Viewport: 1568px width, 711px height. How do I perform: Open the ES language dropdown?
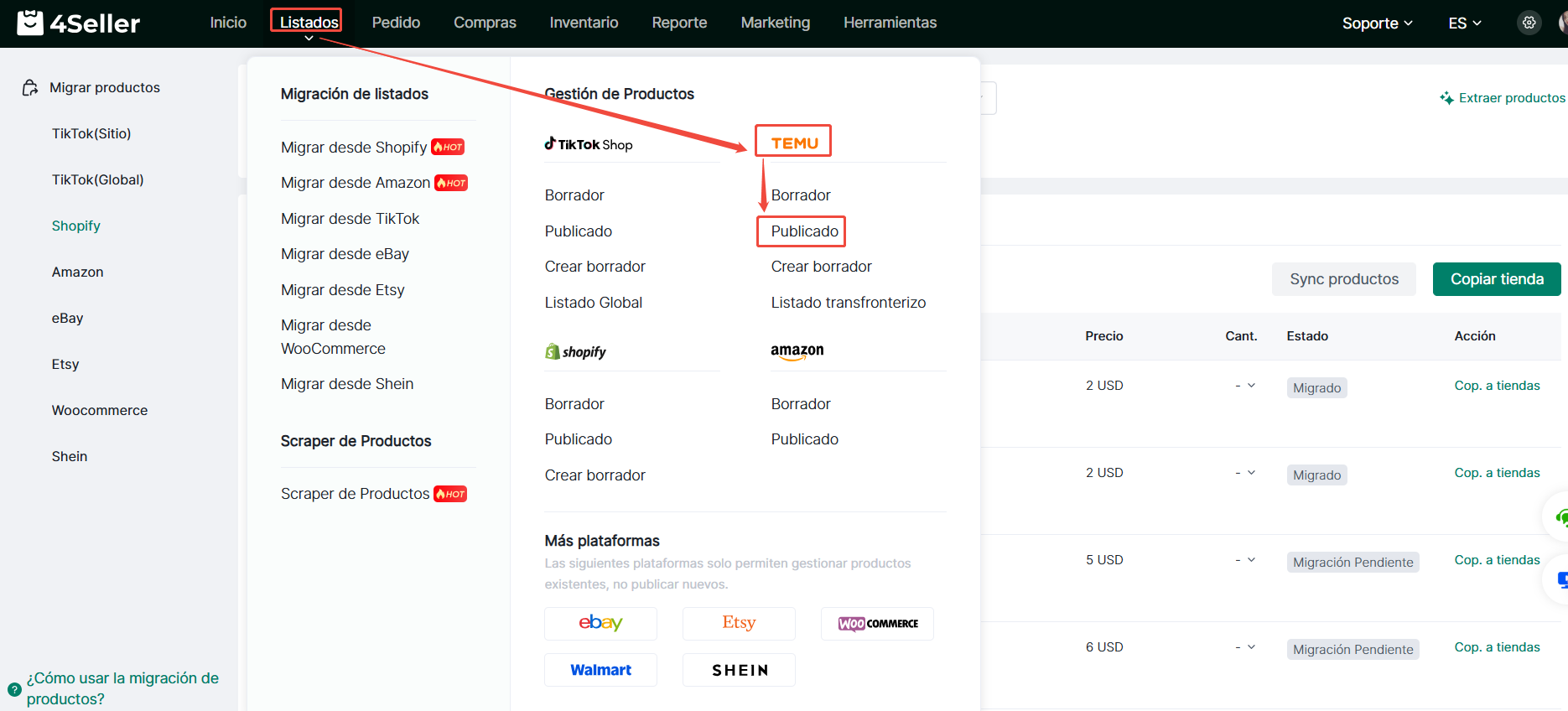tap(1465, 23)
